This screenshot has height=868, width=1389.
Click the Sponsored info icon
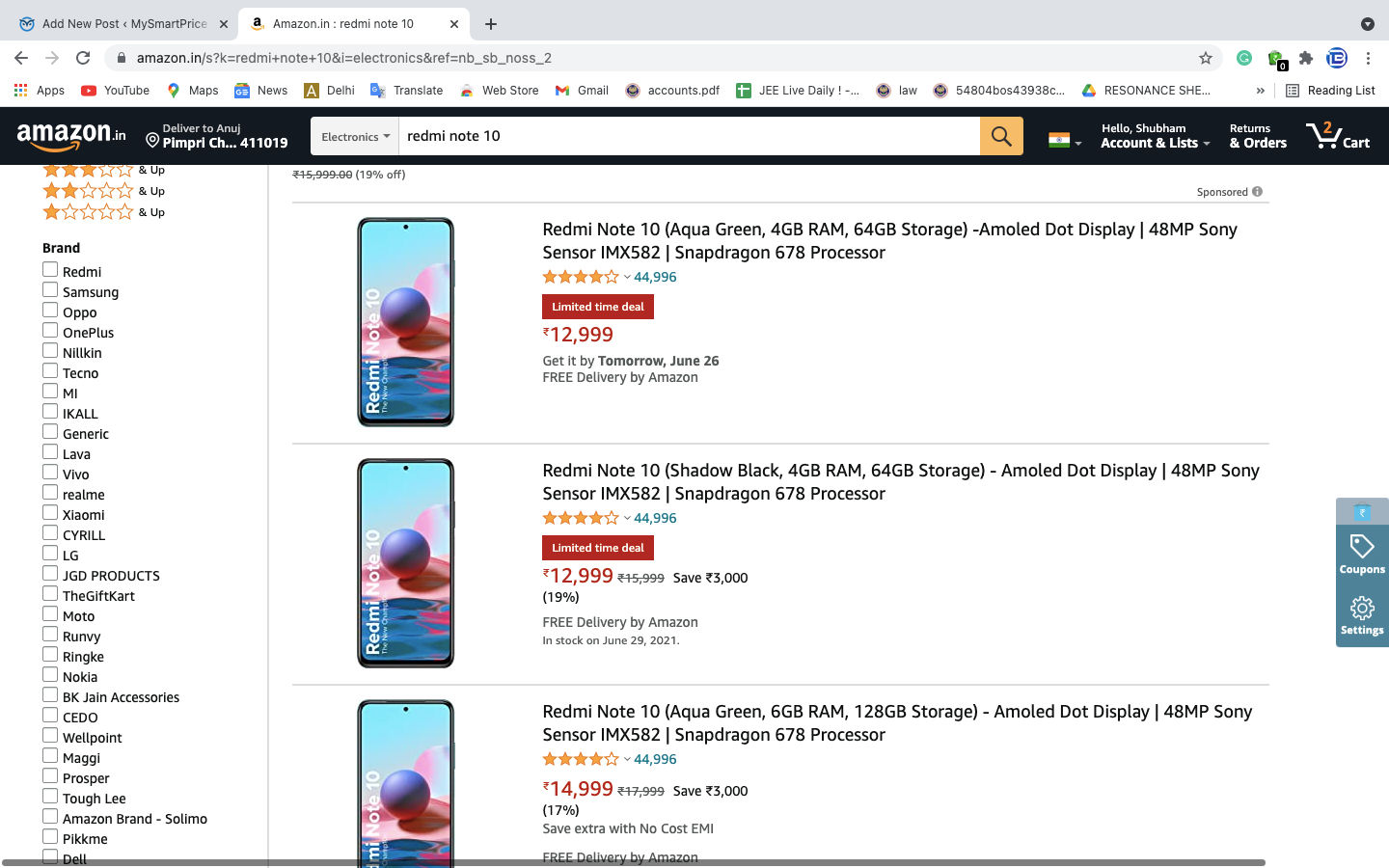[1257, 192]
